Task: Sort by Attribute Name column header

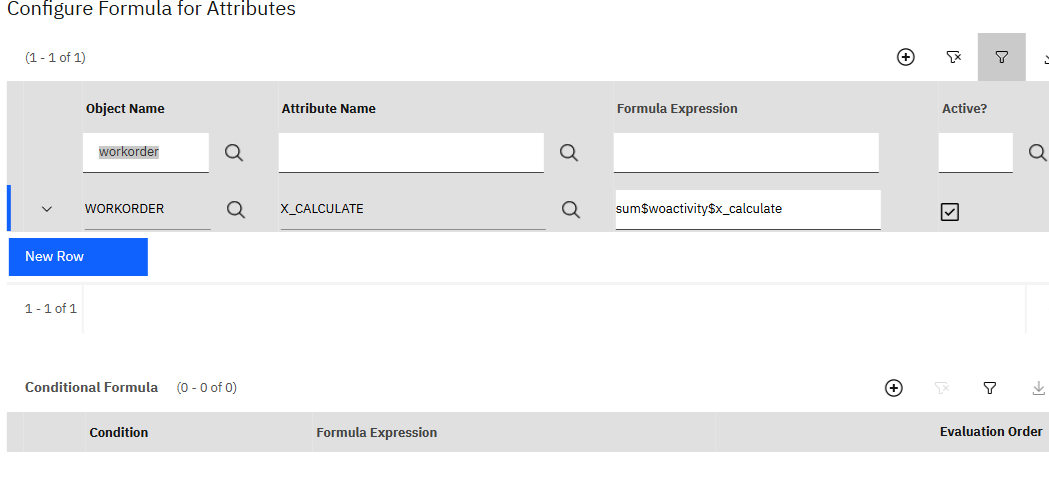Action: tap(328, 108)
